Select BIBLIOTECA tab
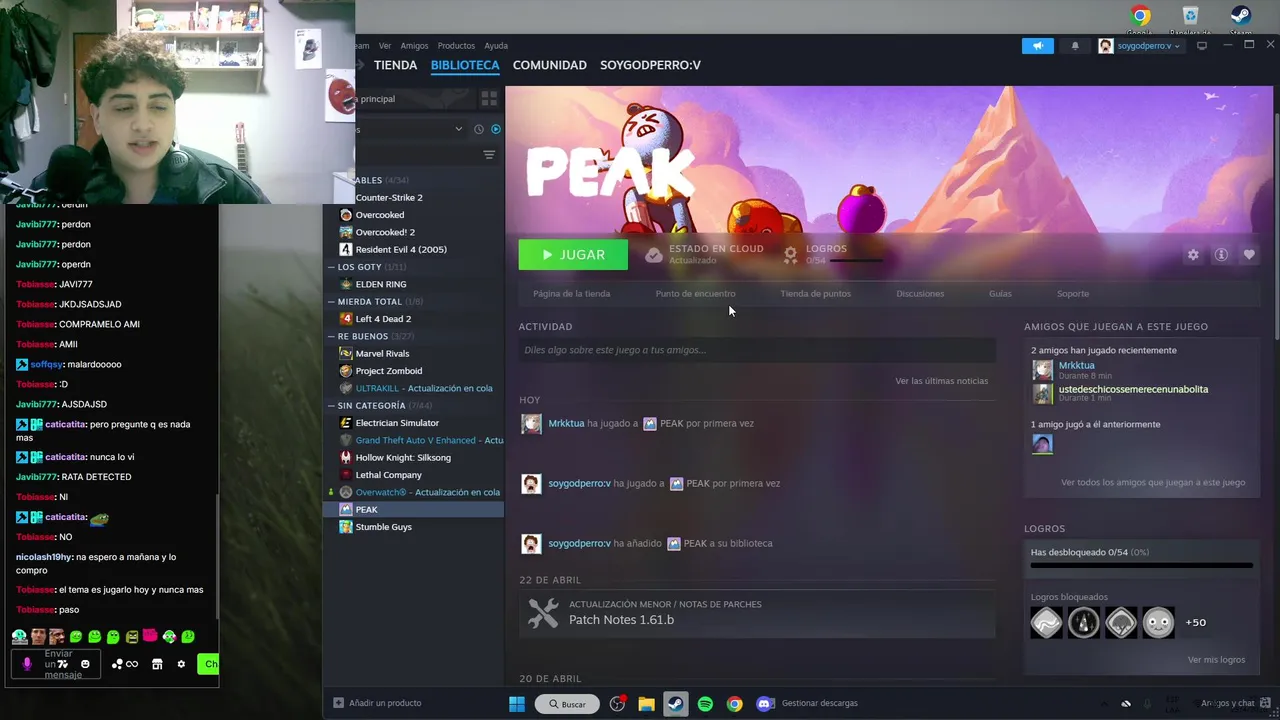This screenshot has height=720, width=1280. [465, 65]
